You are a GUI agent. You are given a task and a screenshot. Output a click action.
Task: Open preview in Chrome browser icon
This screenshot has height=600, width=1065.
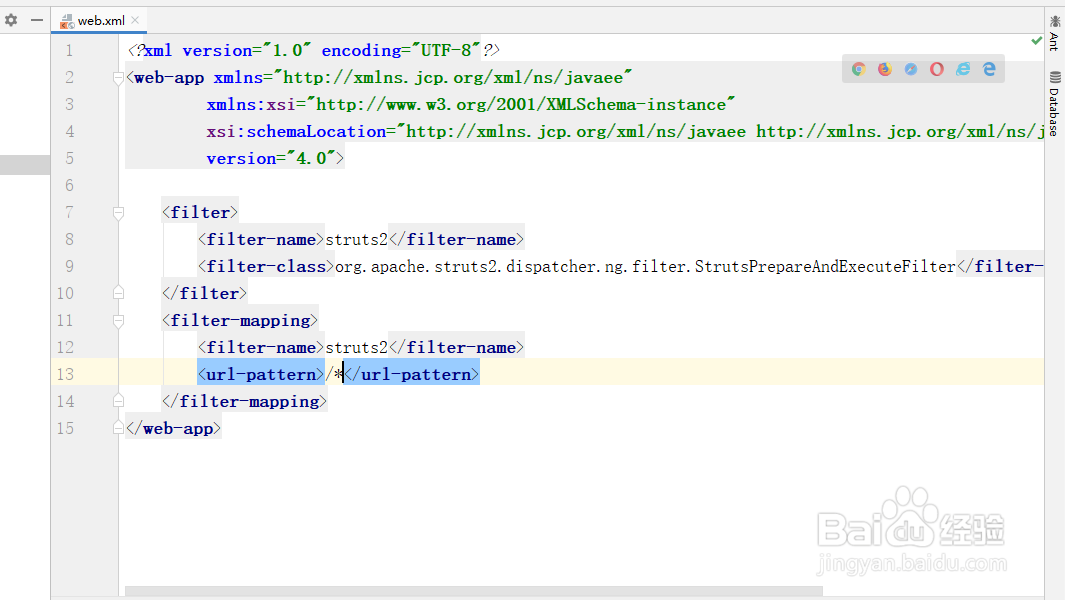click(x=859, y=69)
